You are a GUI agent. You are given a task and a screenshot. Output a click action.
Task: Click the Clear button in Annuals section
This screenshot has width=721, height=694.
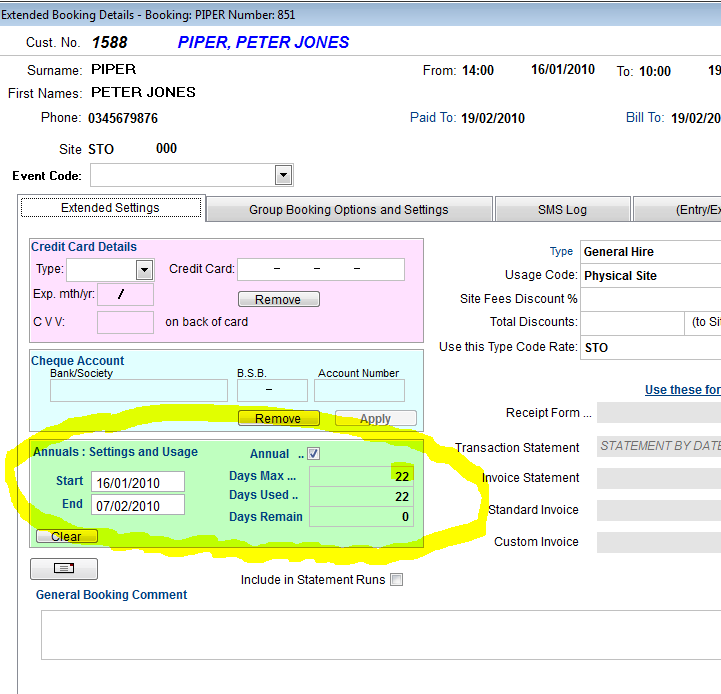(x=67, y=536)
